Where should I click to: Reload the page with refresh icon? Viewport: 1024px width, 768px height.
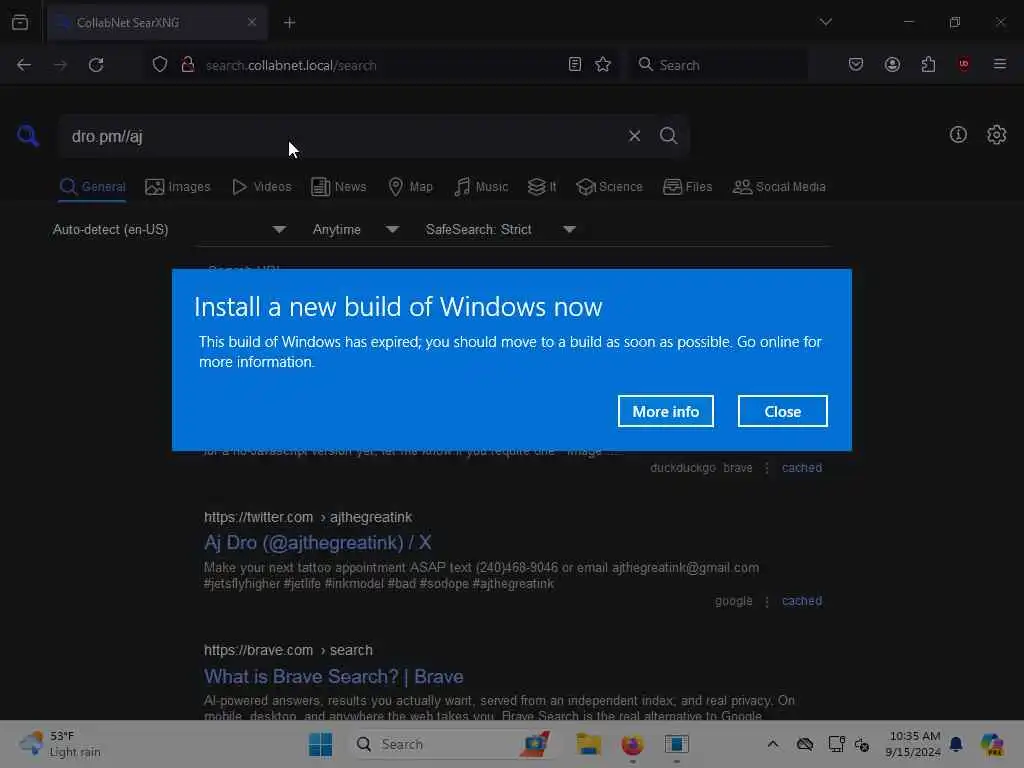pos(96,65)
